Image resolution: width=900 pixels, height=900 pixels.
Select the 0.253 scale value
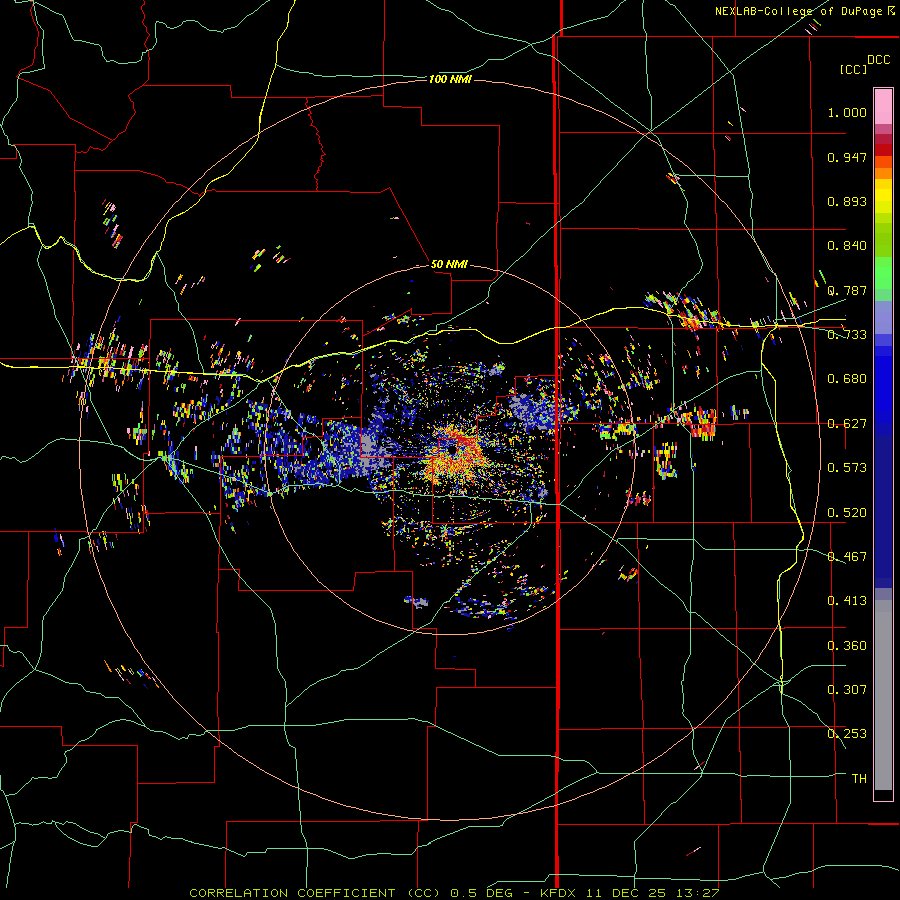point(847,734)
